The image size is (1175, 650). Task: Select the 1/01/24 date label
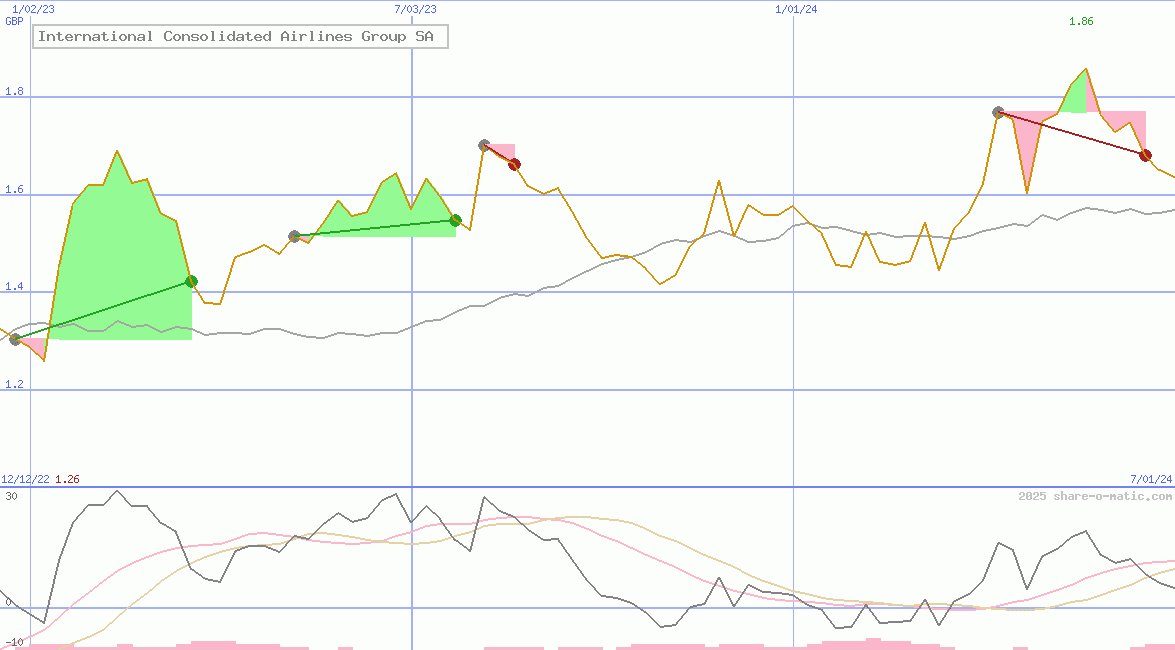click(796, 9)
